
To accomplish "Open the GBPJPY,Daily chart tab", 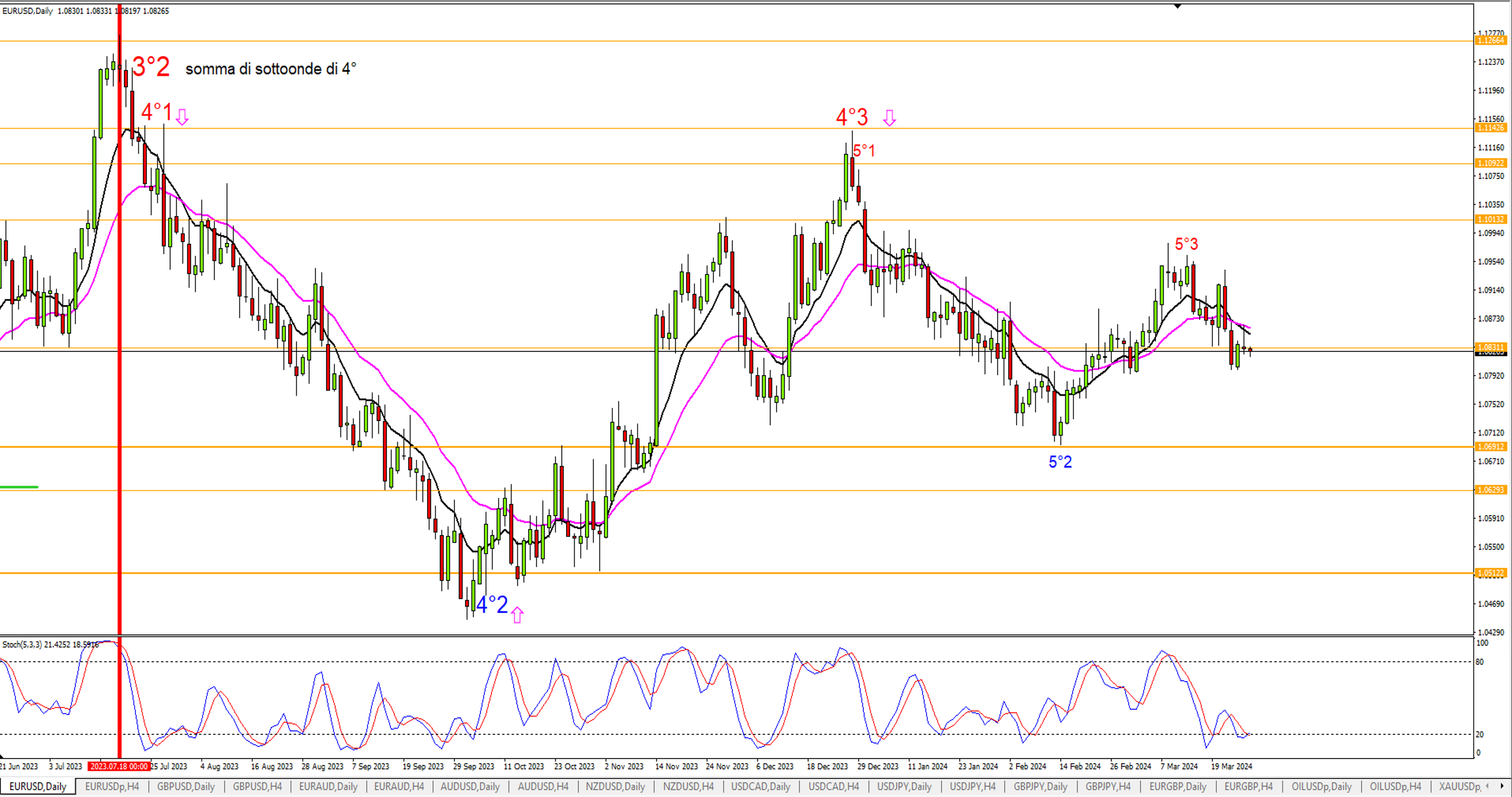I will (x=1041, y=787).
